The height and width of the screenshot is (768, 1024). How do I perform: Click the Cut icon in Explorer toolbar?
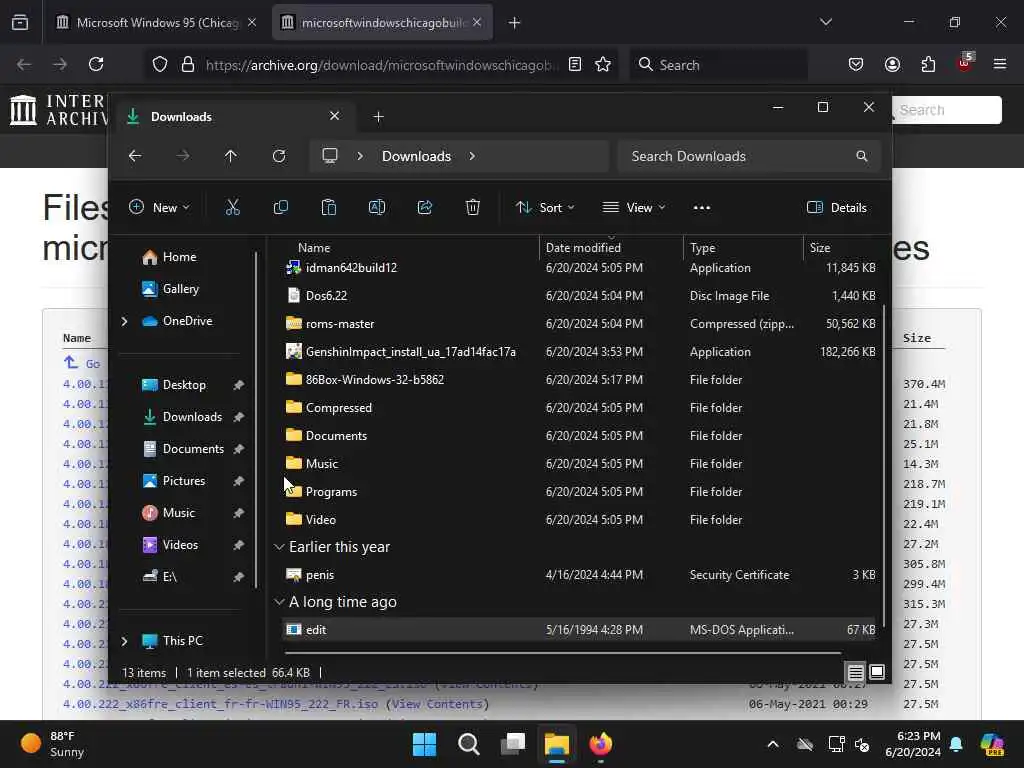click(x=232, y=208)
